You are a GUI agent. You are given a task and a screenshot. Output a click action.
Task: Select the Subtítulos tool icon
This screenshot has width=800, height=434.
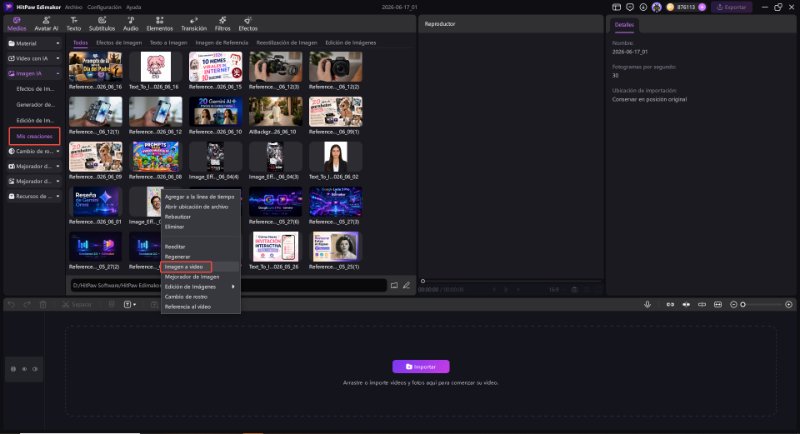coord(102,23)
